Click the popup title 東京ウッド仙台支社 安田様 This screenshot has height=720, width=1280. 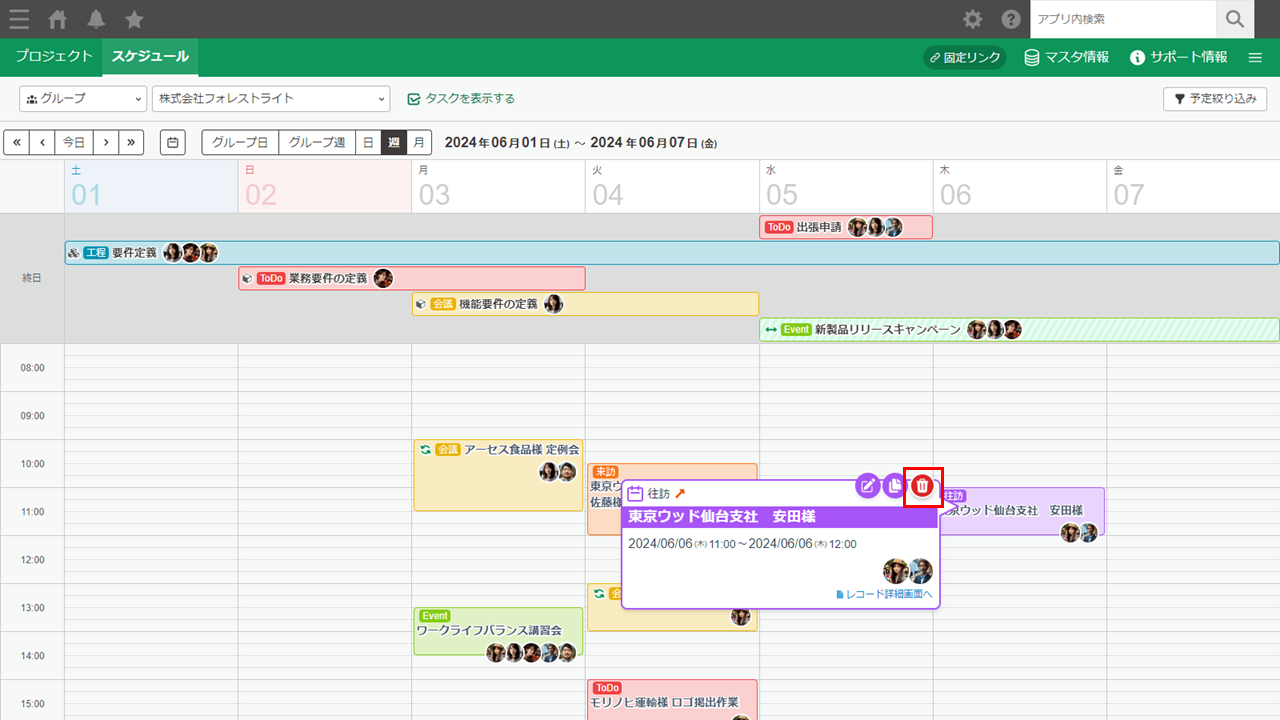tap(722, 517)
